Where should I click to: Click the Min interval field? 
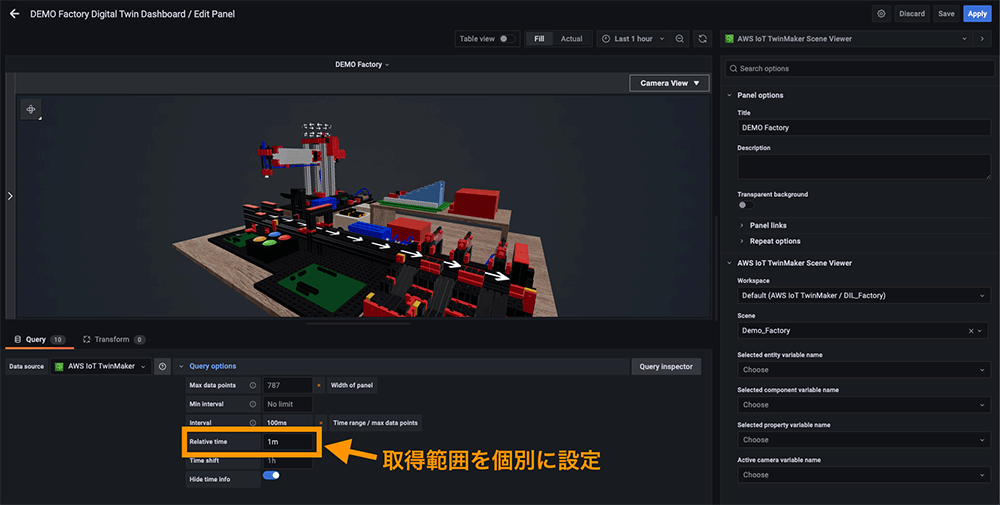[x=288, y=404]
